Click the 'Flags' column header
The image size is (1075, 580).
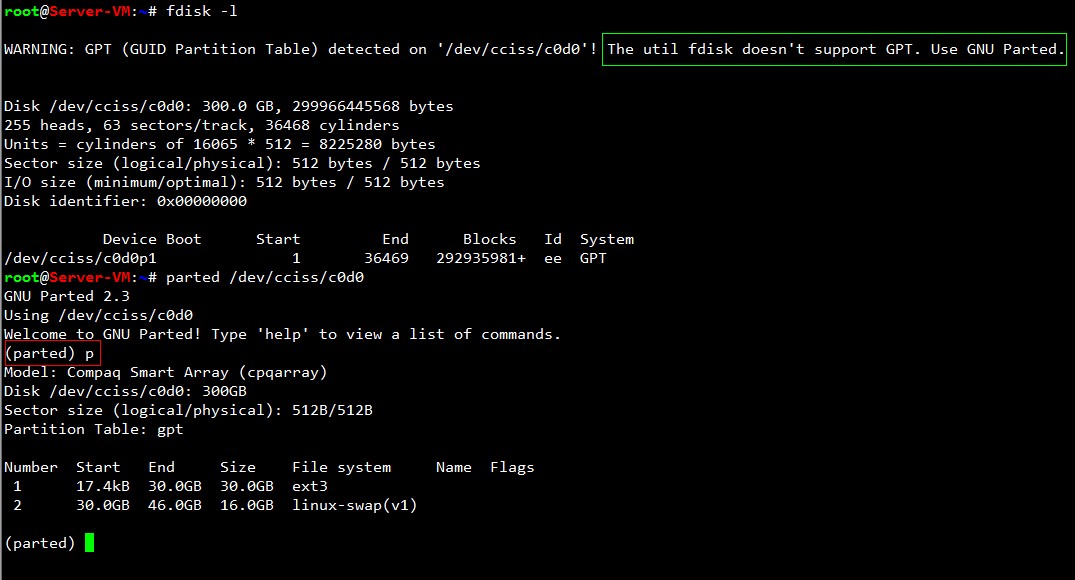(x=512, y=468)
